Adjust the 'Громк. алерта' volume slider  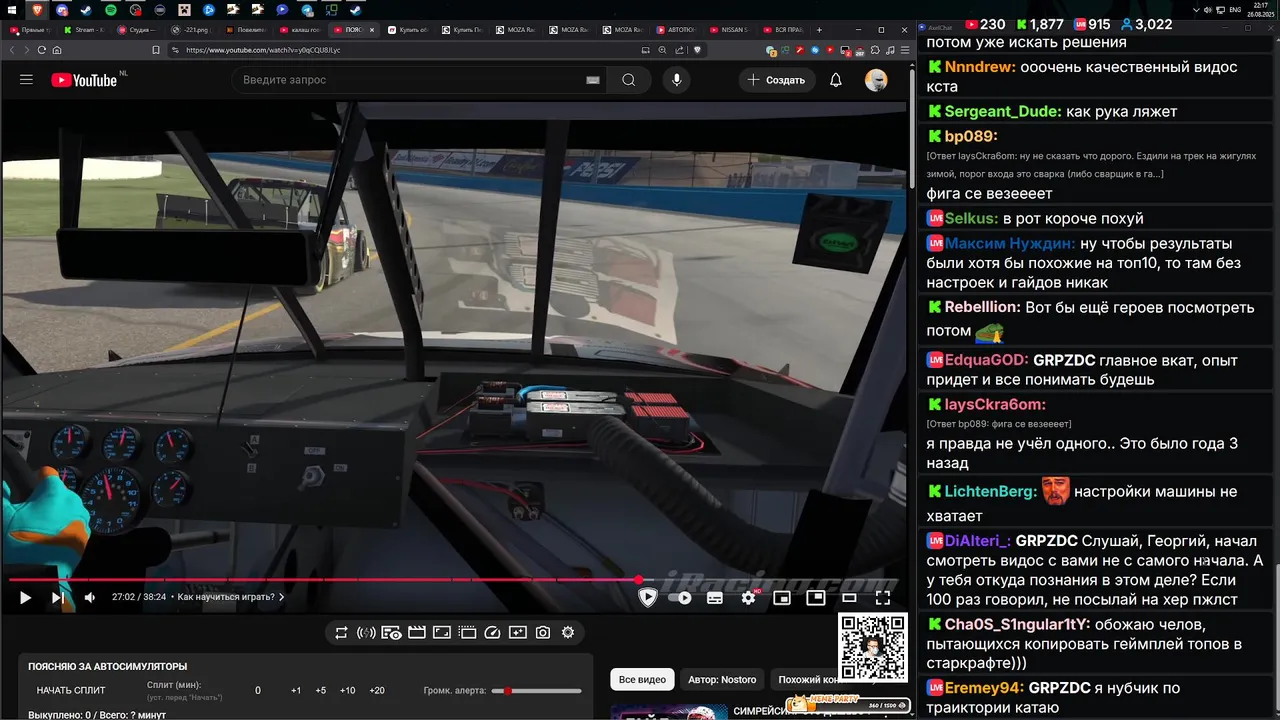tap(537, 691)
